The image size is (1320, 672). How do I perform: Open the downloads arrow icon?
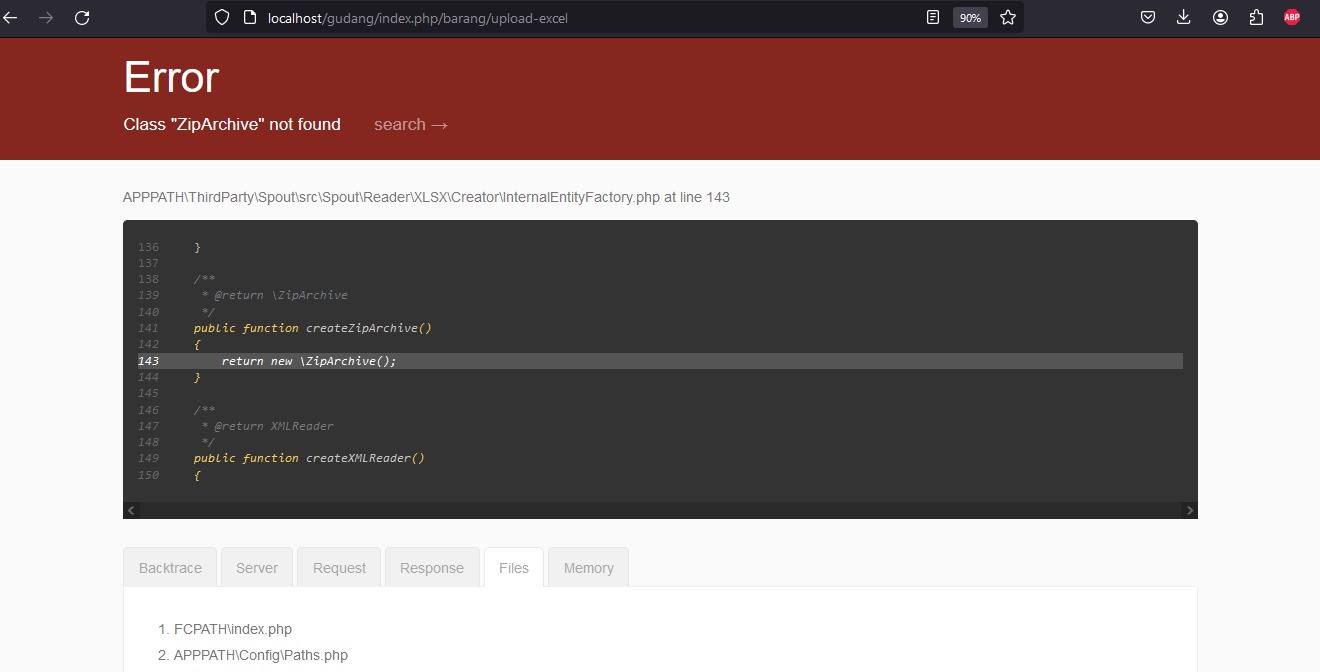tap(1184, 17)
